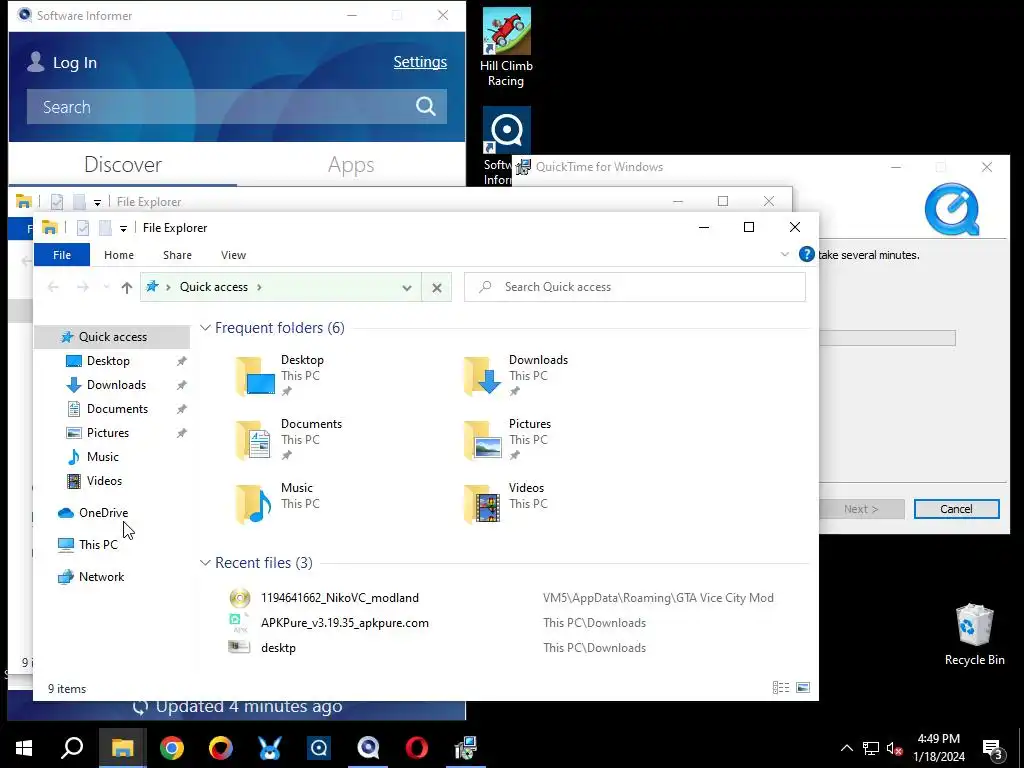Click Cancel in QuickTime installer
Viewport: 1024px width, 768px height.
956,509
